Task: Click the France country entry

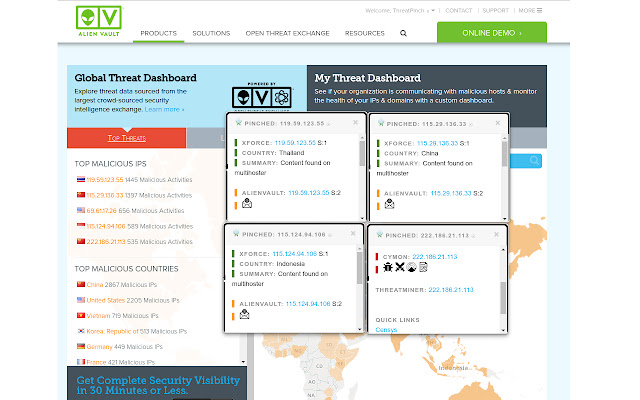Action: [x=96, y=362]
